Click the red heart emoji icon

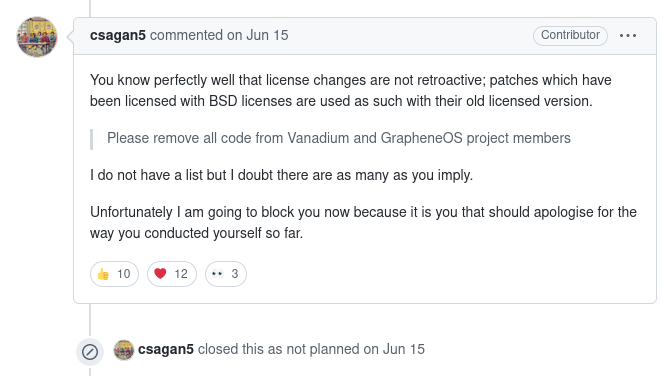pos(160,274)
